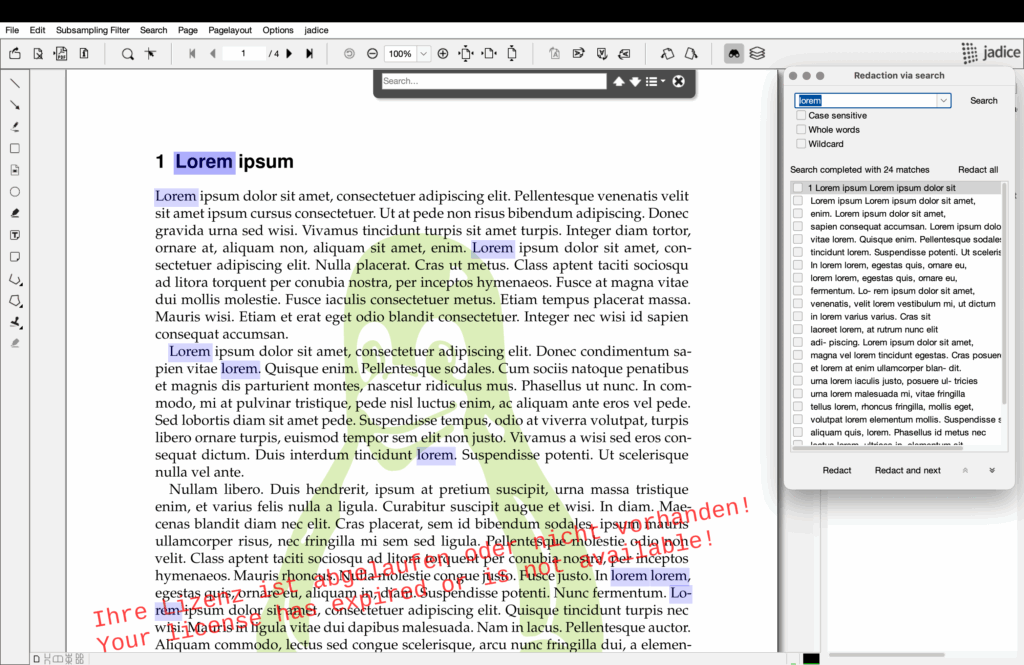Expand the redaction search term dropdown
Screen dimensions: 1024x665
[x=942, y=101]
